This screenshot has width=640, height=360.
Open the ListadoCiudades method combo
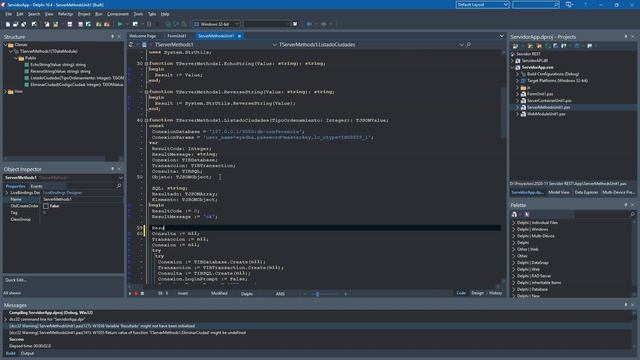(461, 44)
